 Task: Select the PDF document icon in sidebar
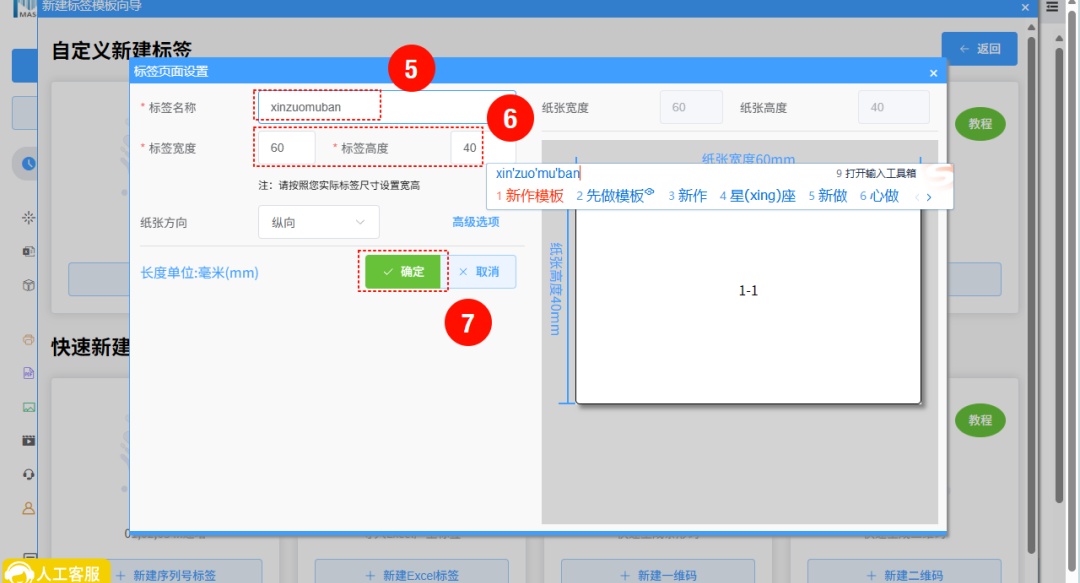(x=28, y=373)
